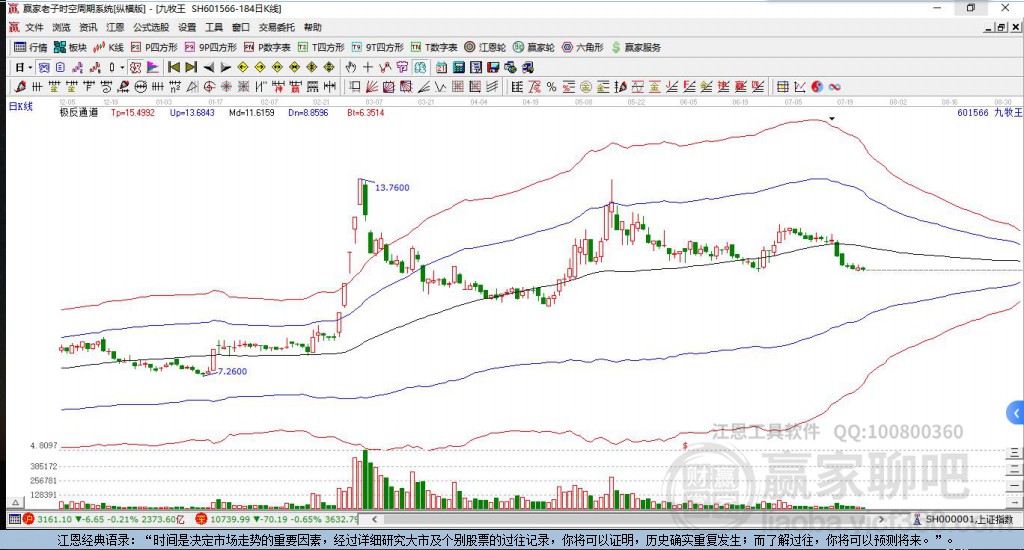The height and width of the screenshot is (550, 1024).
Task: Open the 江恩 menu
Action: pos(115,27)
